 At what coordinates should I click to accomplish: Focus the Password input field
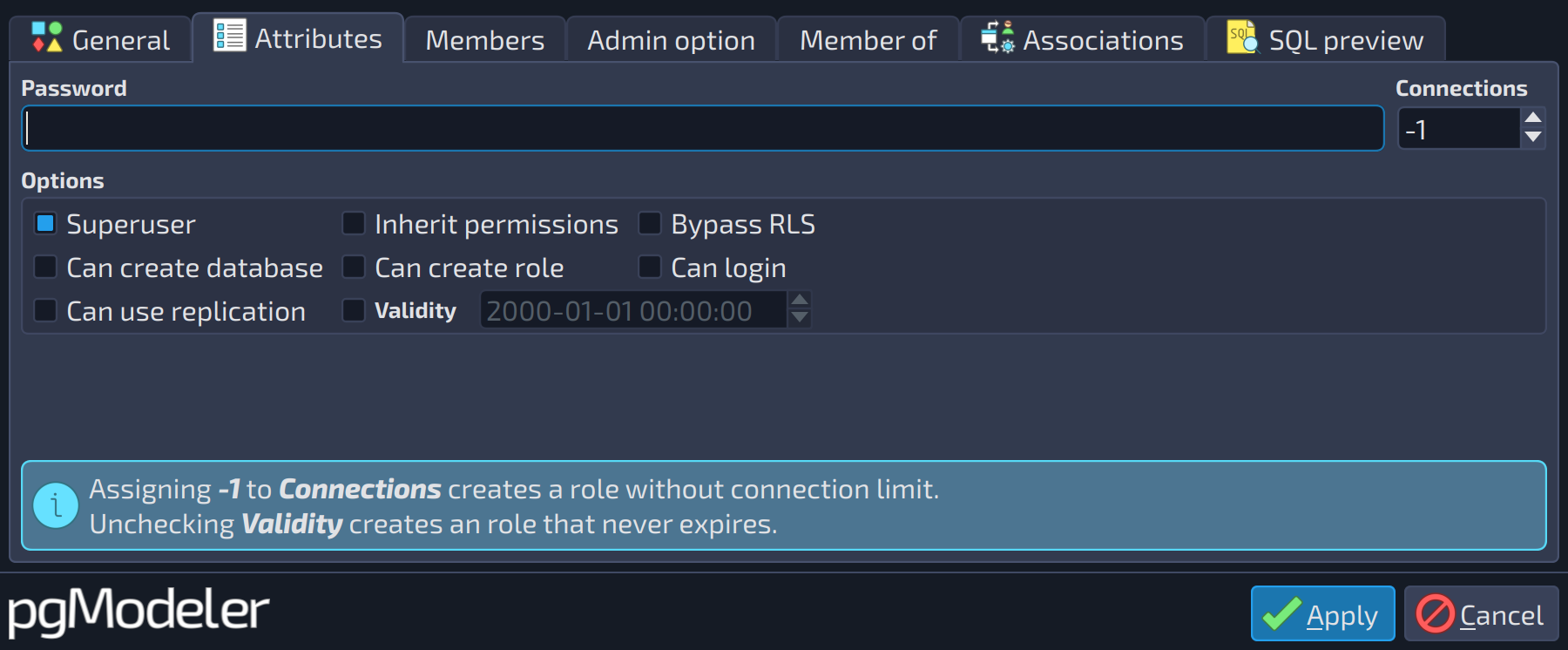coord(703,128)
